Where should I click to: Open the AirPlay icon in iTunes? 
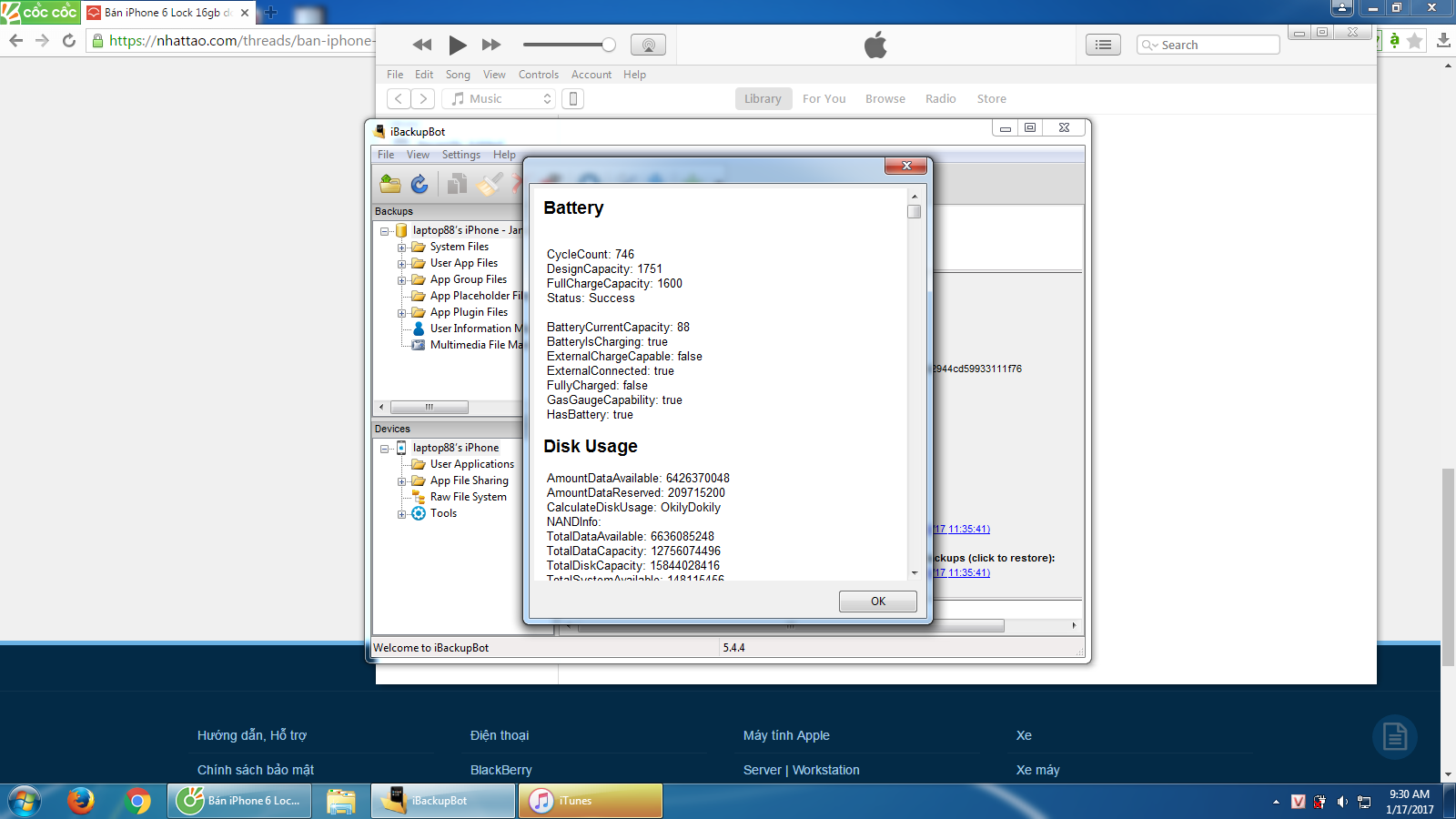(x=648, y=45)
